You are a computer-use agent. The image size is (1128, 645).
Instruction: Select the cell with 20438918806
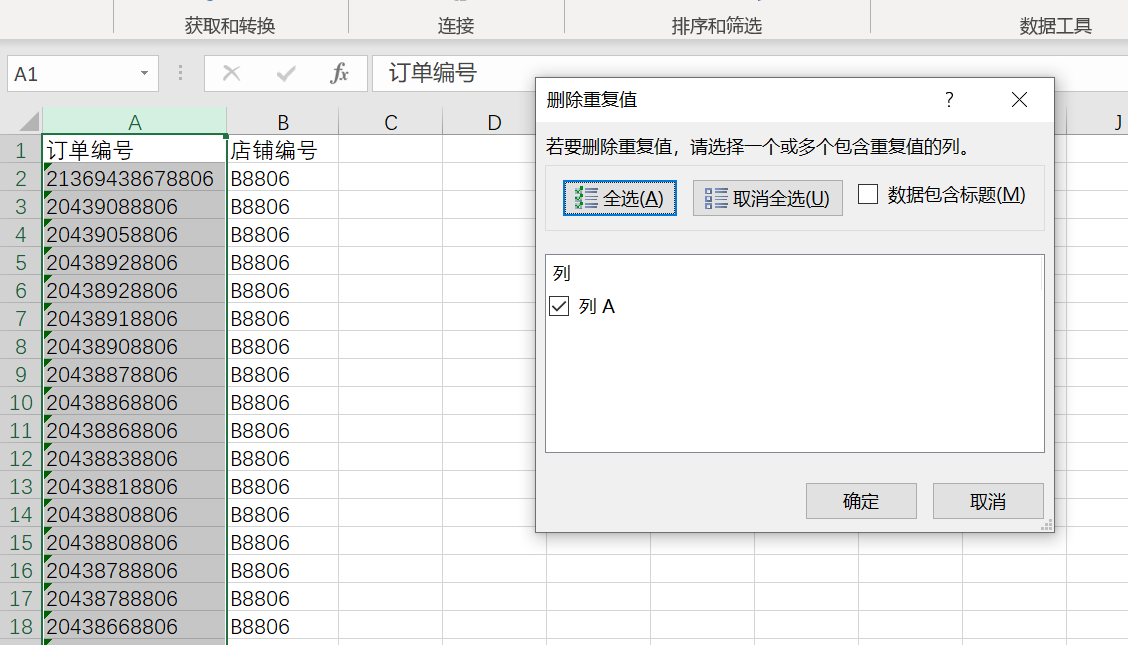click(135, 319)
